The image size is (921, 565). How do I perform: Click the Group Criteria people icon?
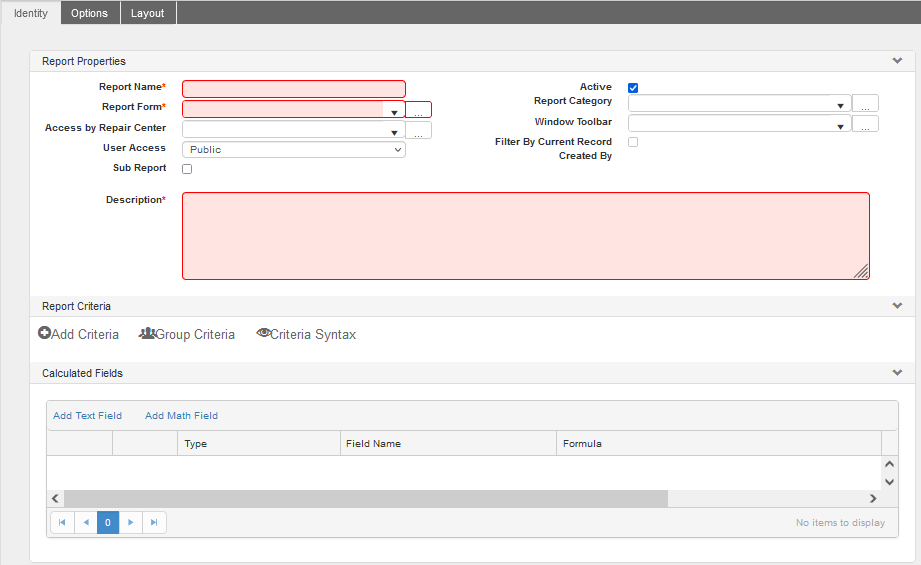pos(146,334)
